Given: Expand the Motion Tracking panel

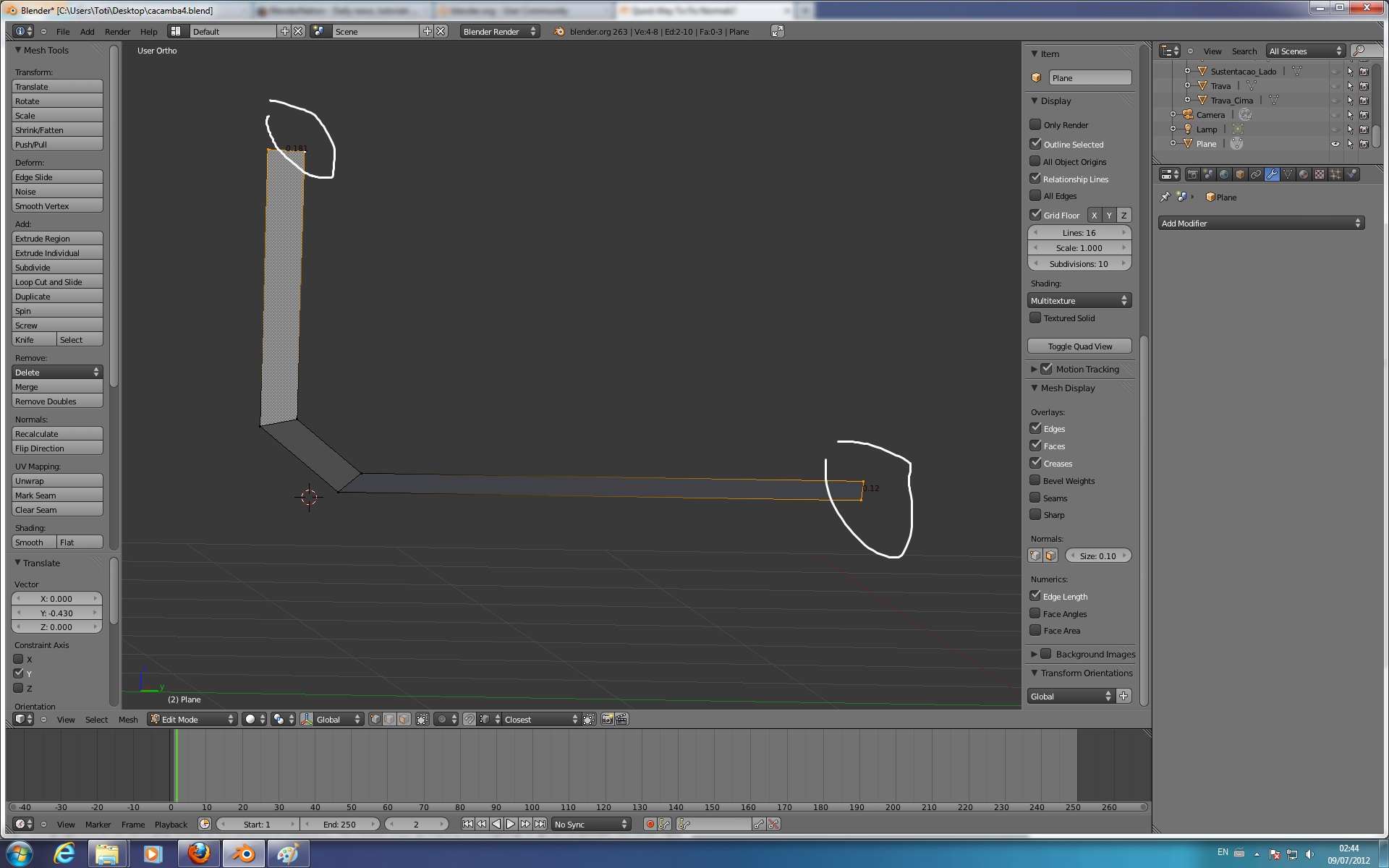Looking at the screenshot, I should 1034,369.
